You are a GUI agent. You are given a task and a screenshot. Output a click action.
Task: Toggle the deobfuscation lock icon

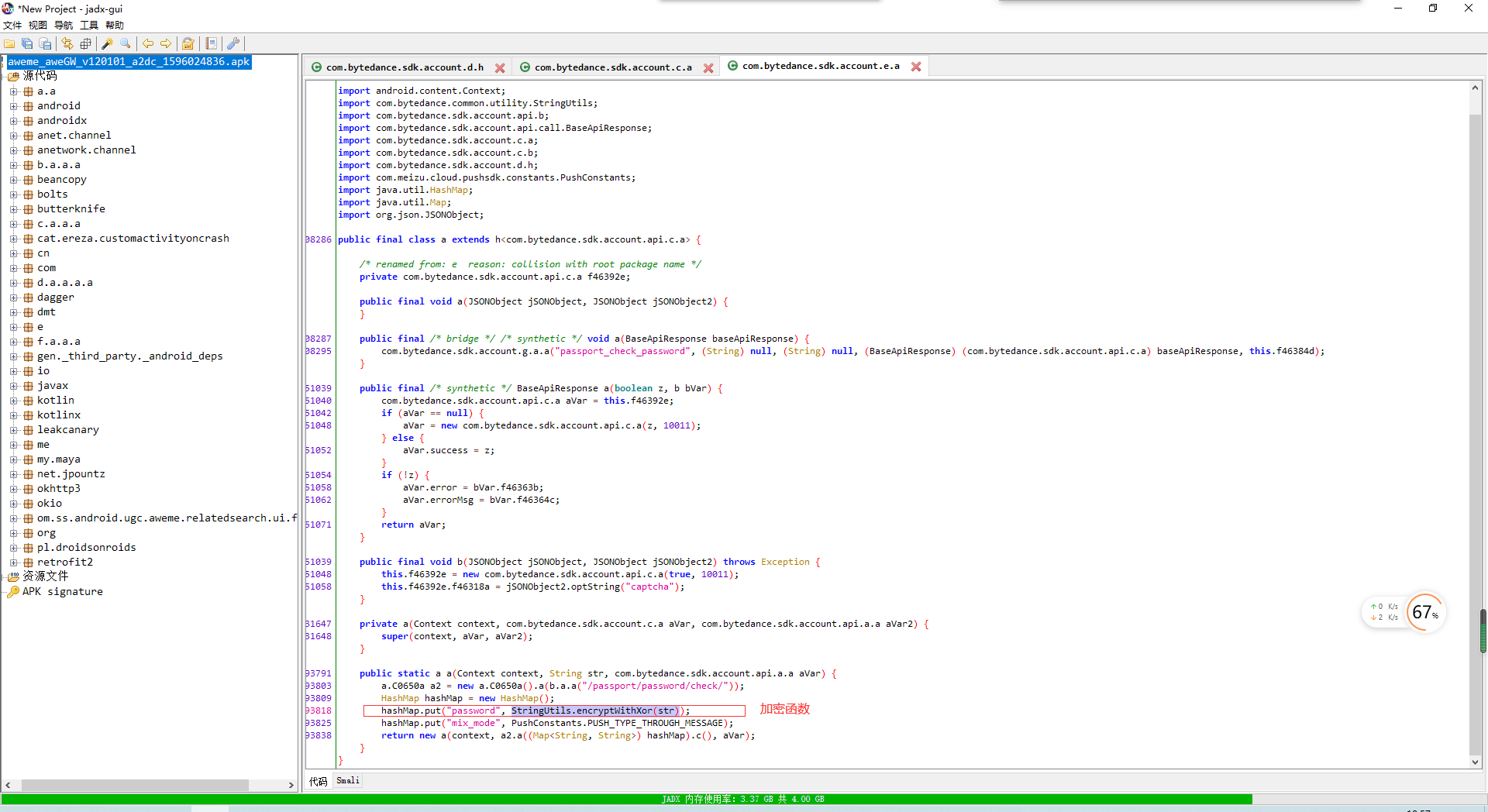[x=188, y=44]
